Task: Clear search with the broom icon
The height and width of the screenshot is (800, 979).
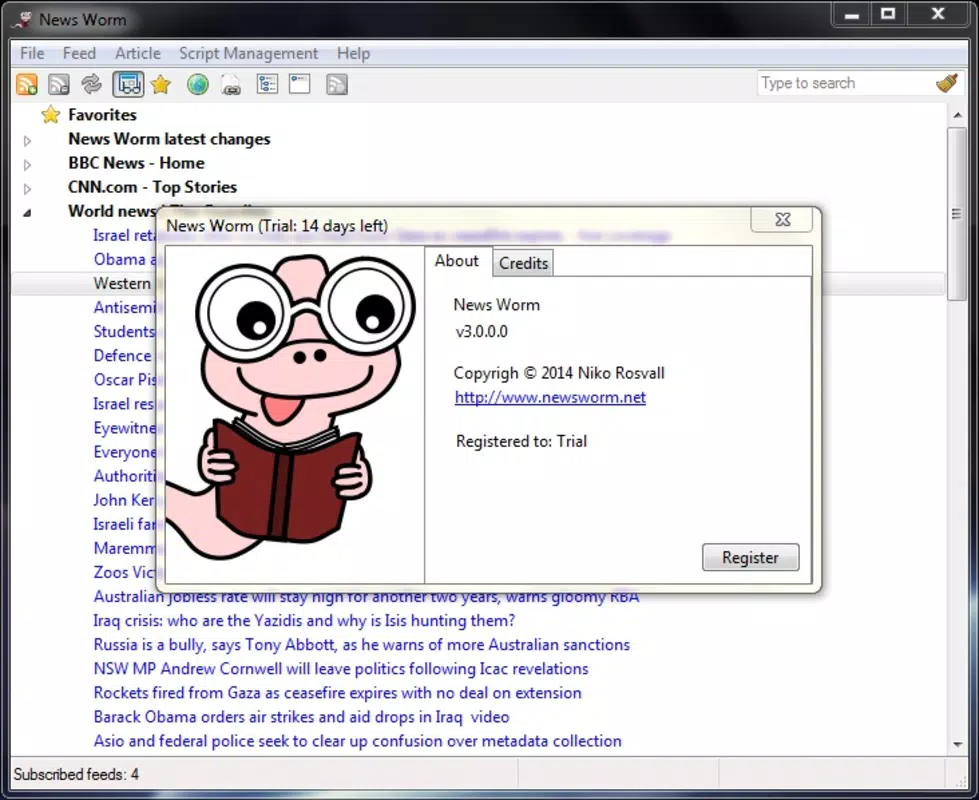Action: tap(947, 83)
